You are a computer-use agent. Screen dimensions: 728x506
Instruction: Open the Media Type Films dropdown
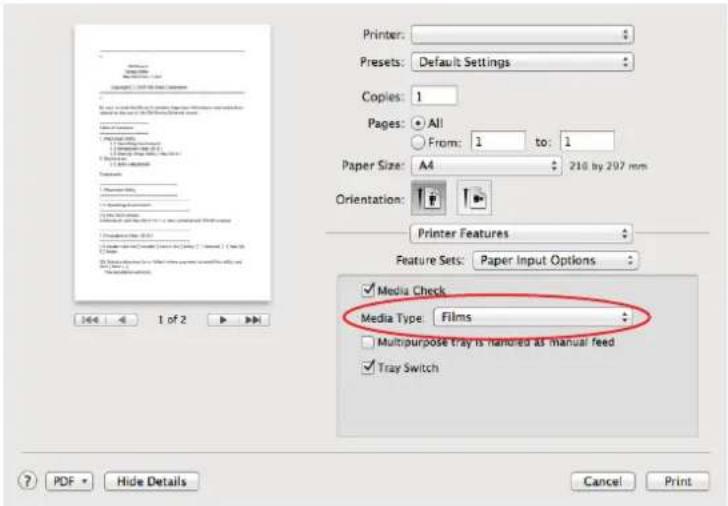(533, 318)
